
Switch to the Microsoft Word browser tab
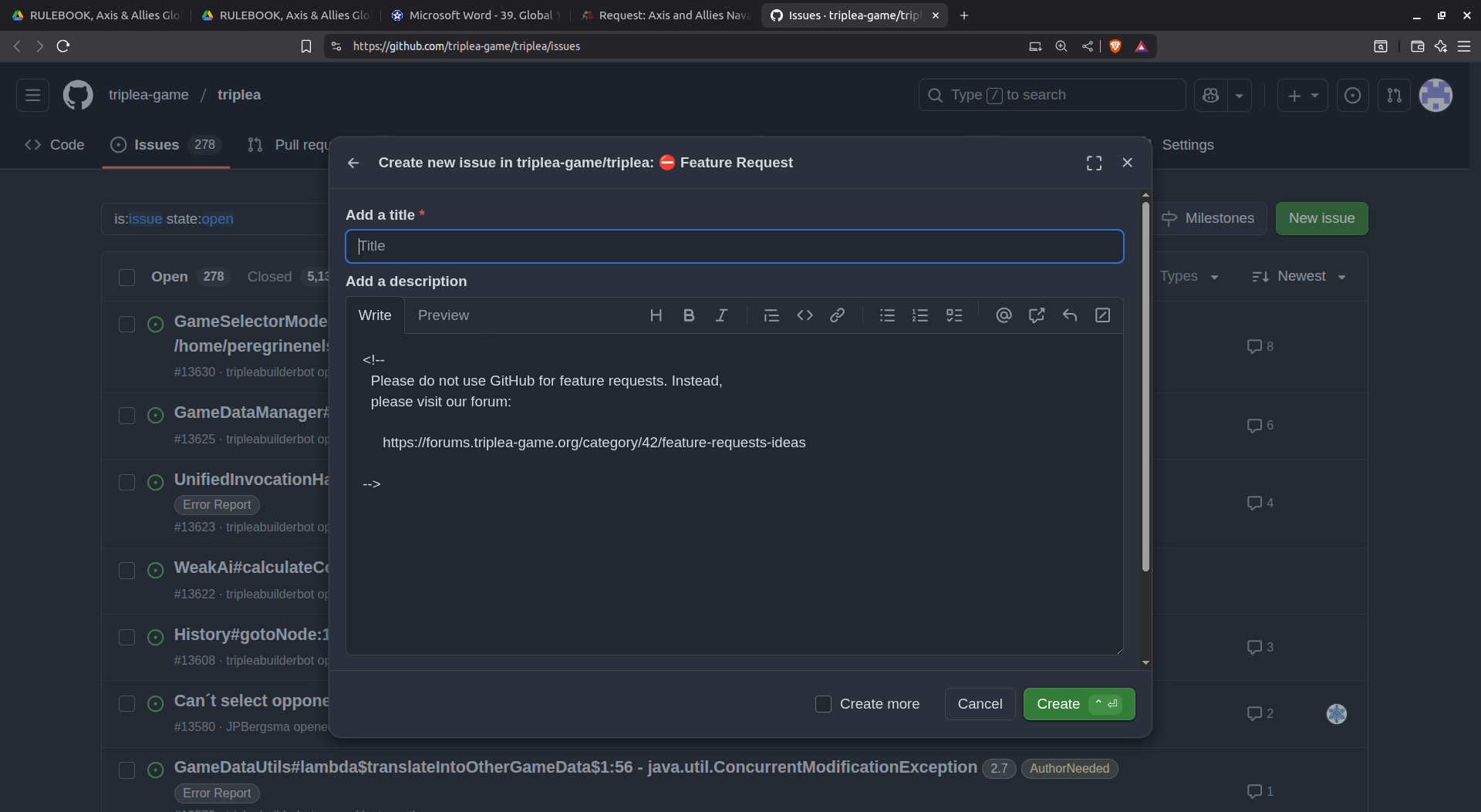[476, 15]
